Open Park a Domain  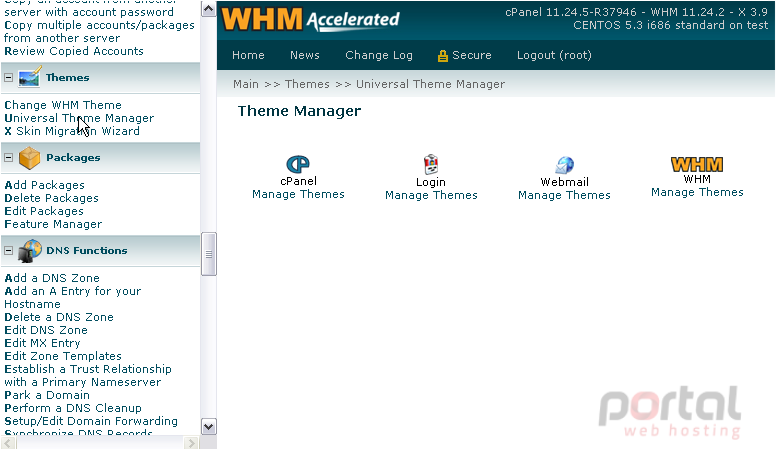pyautogui.click(x=47, y=395)
